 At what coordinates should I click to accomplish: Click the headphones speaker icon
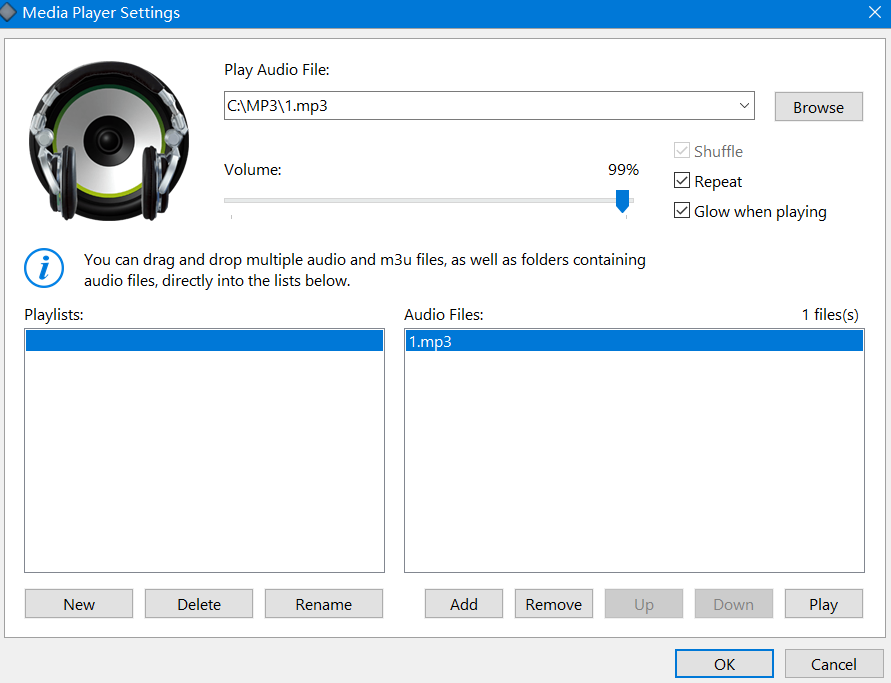click(109, 139)
